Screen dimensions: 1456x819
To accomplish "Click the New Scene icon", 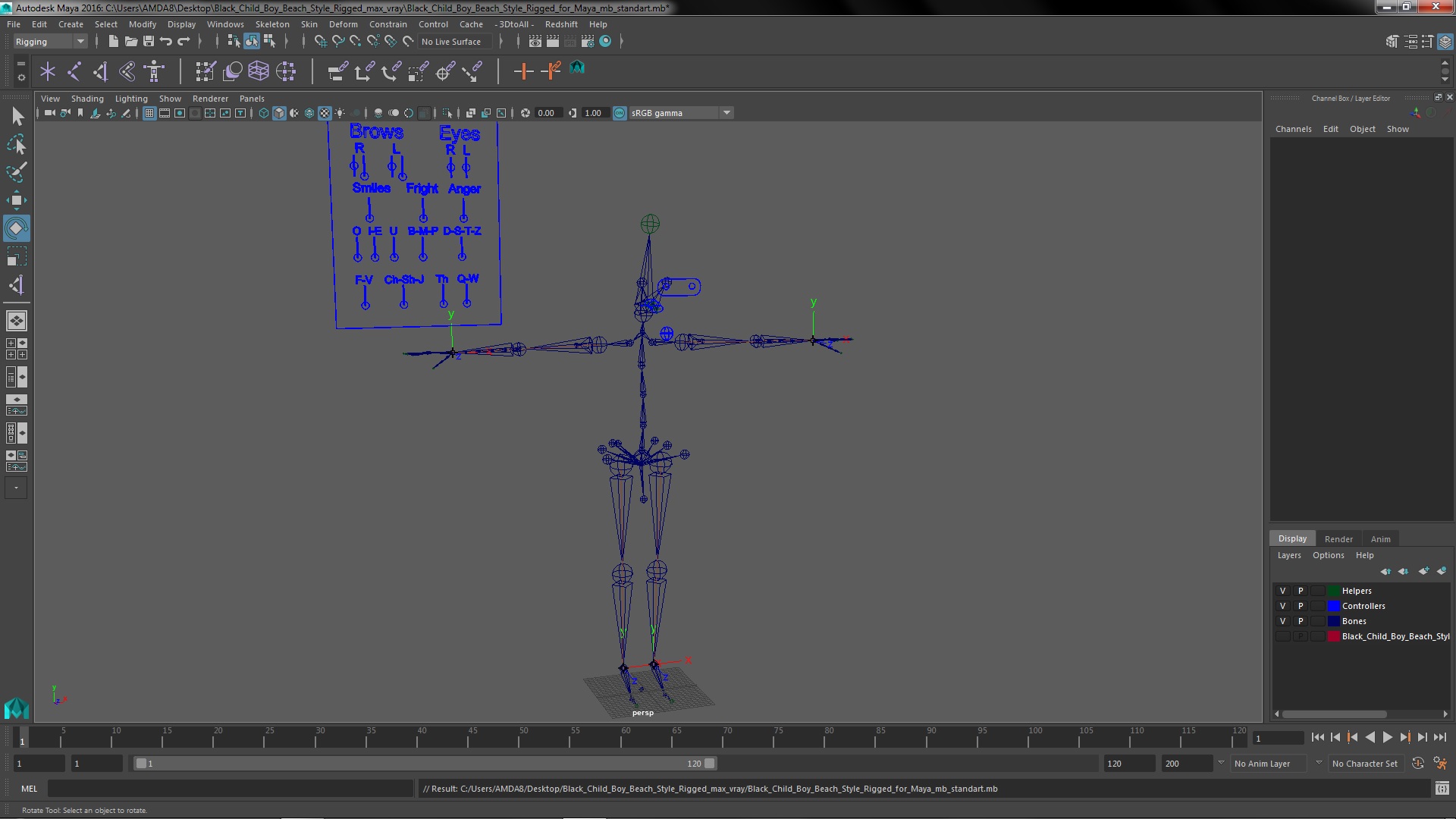I will [113, 42].
